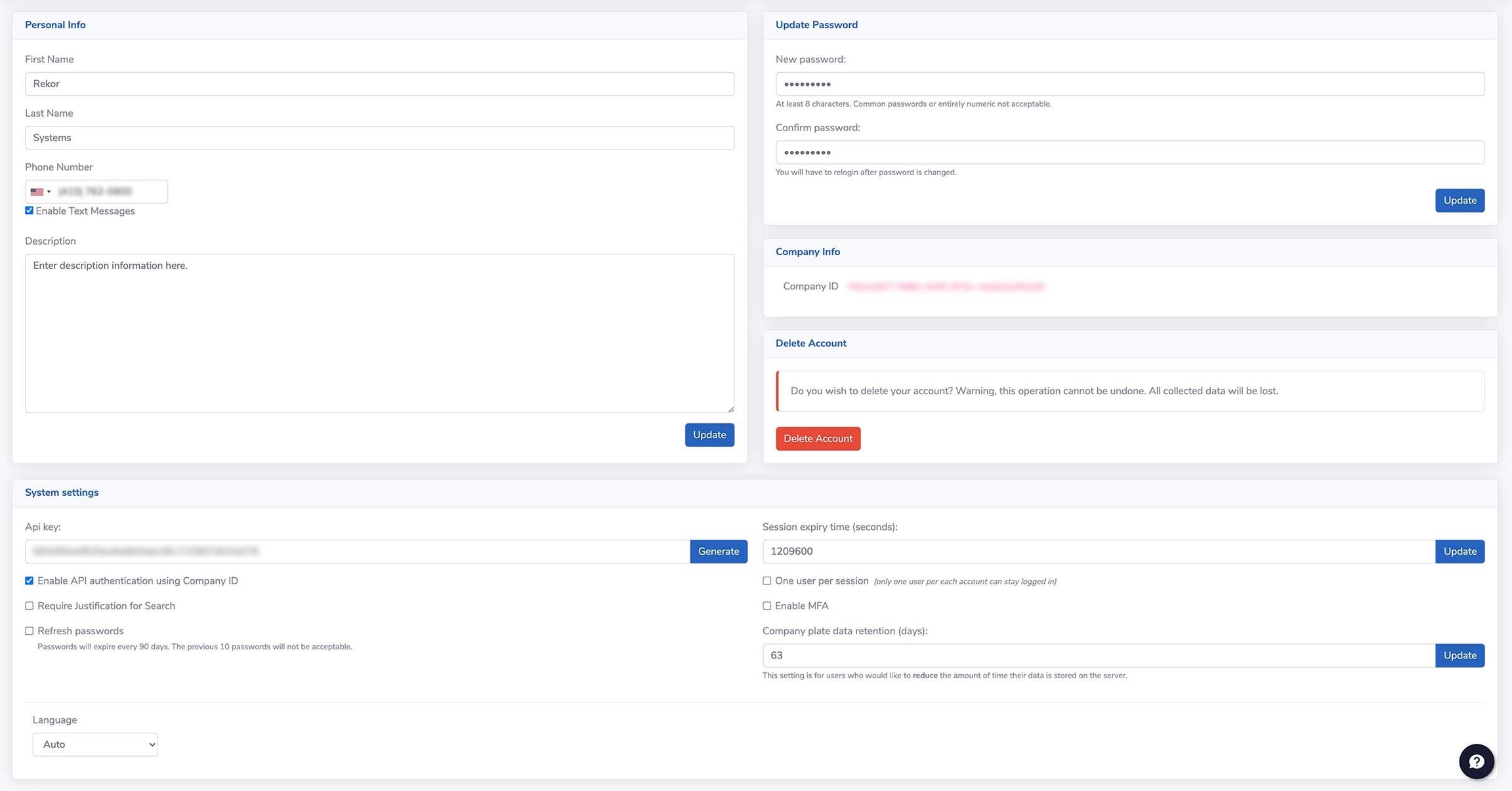Open the country flag selector for phone
Image resolution: width=1512 pixels, height=791 pixels.
click(x=40, y=192)
